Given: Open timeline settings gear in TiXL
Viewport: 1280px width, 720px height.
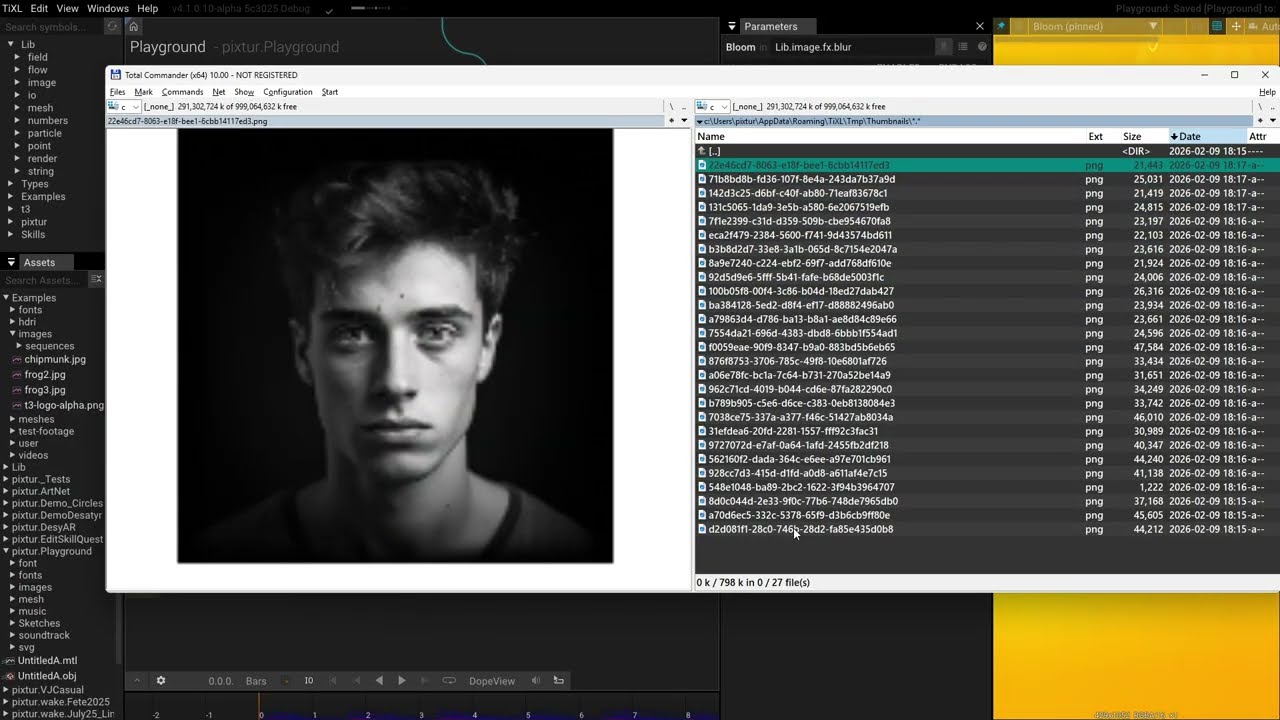Looking at the screenshot, I should tap(161, 681).
